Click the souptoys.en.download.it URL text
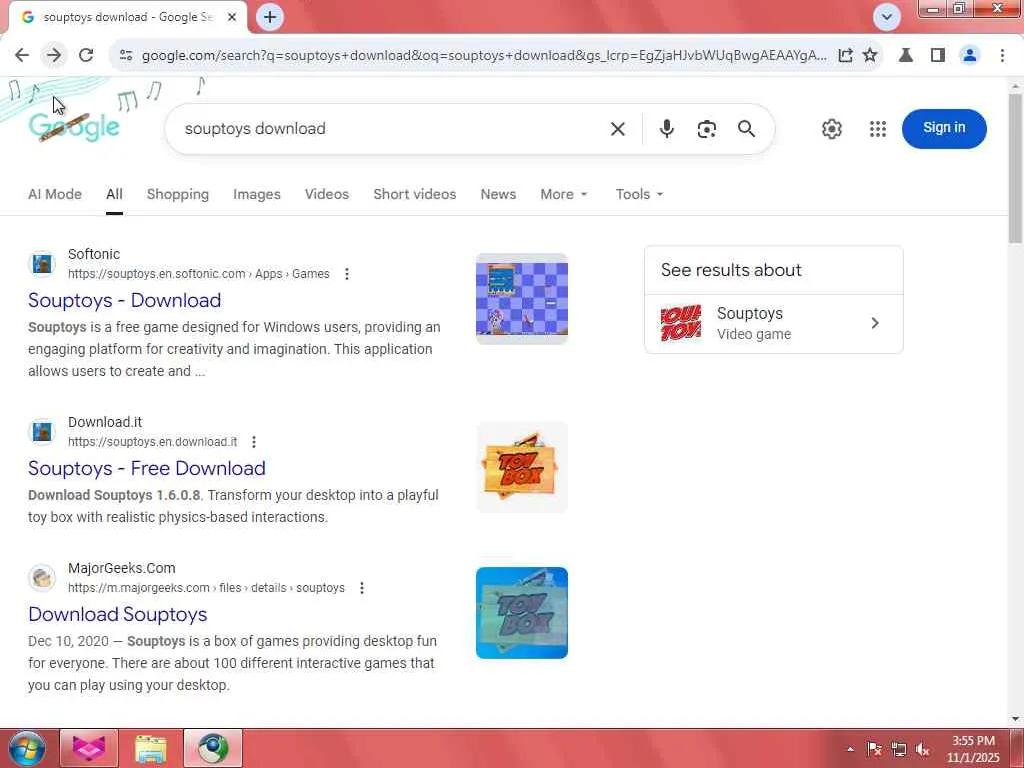The image size is (1024, 768). point(153,442)
